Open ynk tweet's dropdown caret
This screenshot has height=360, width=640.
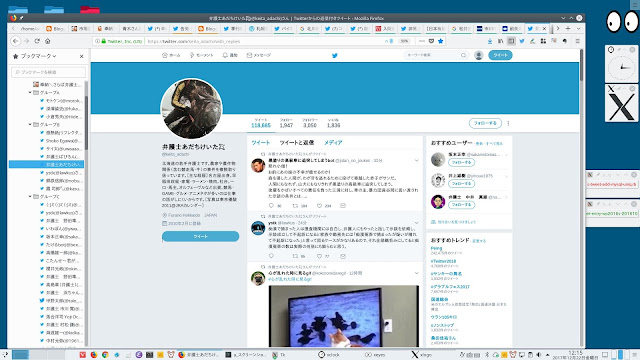[x=416, y=223]
